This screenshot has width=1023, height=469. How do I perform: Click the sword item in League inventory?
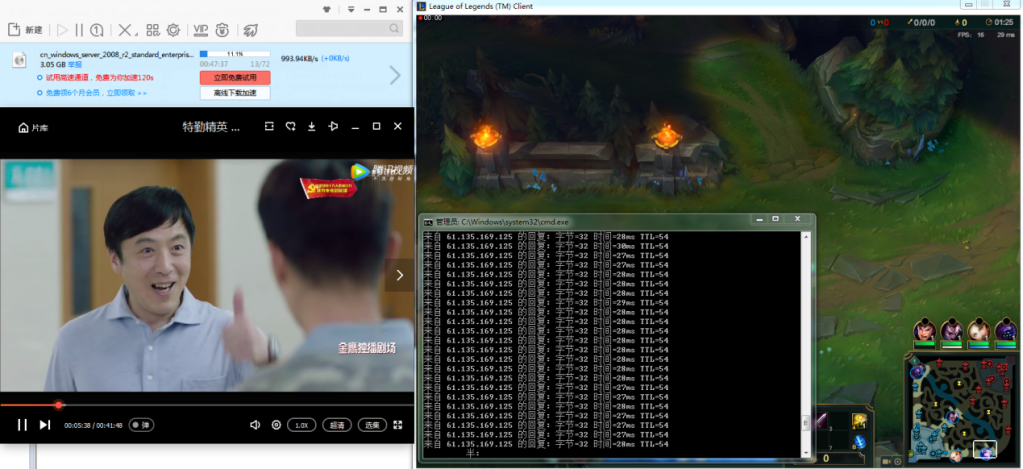click(x=821, y=421)
